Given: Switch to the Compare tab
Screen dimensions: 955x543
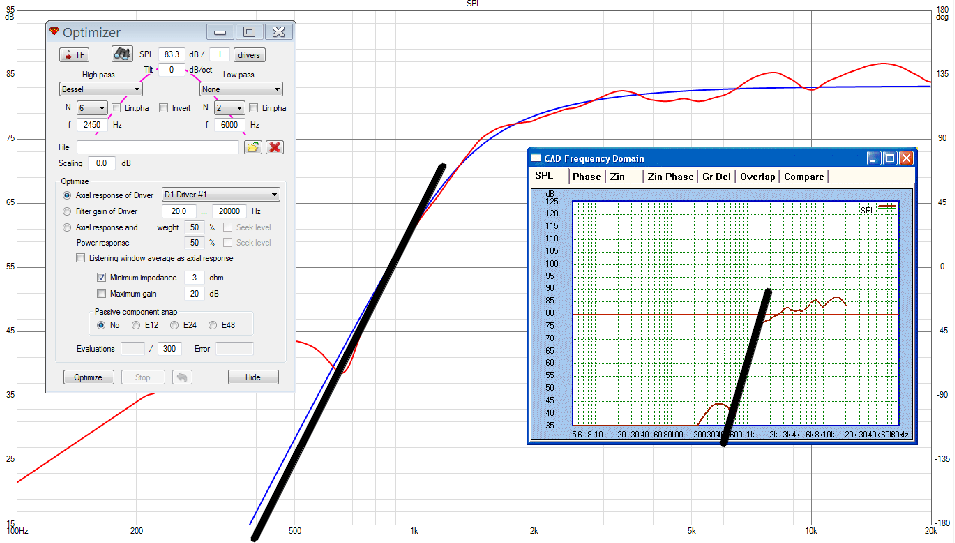Looking at the screenshot, I should tap(803, 177).
